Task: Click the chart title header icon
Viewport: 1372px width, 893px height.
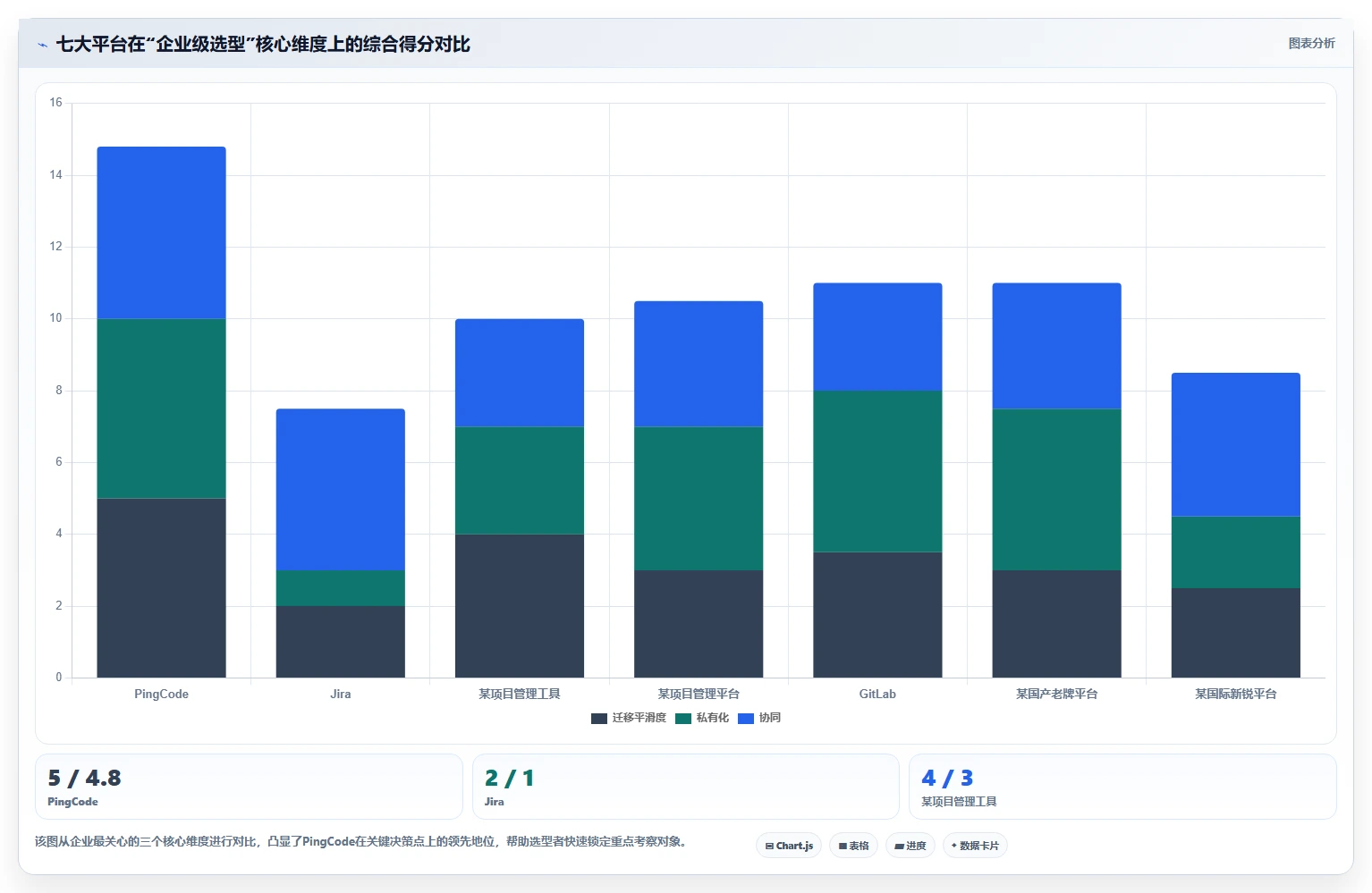Action: tap(42, 45)
